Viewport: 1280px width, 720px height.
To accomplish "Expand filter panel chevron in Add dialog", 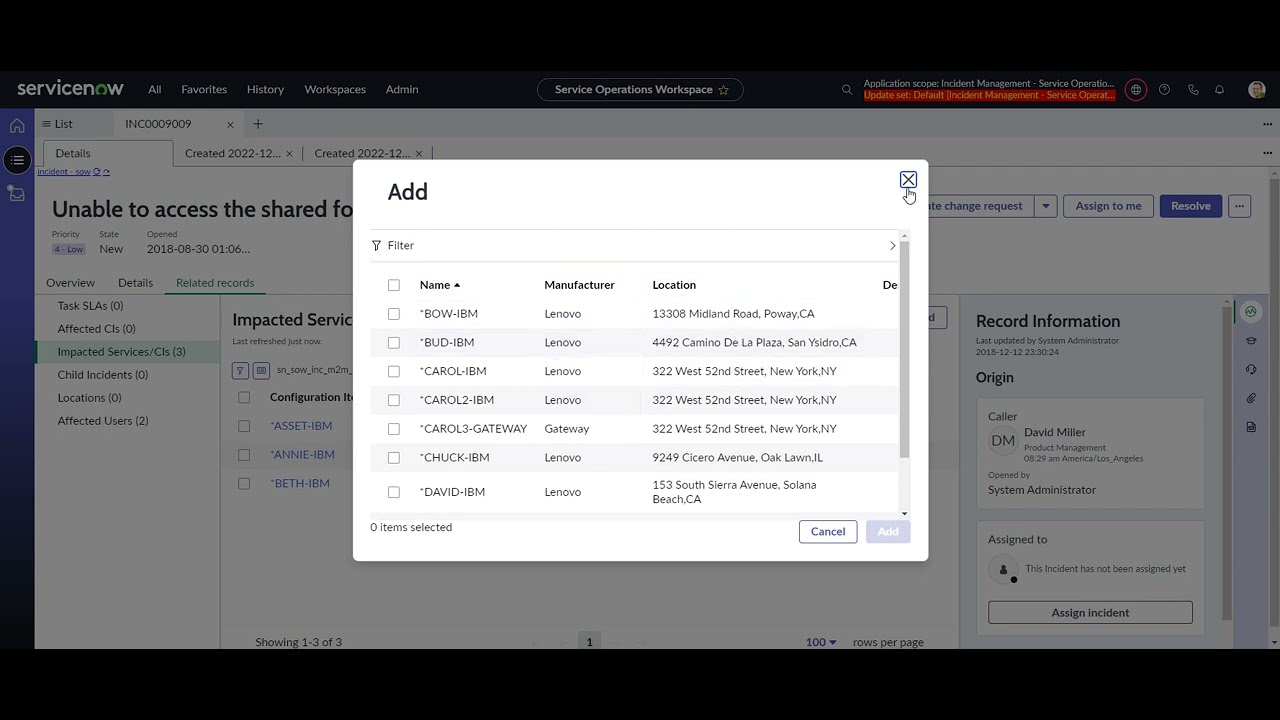I will (892, 246).
